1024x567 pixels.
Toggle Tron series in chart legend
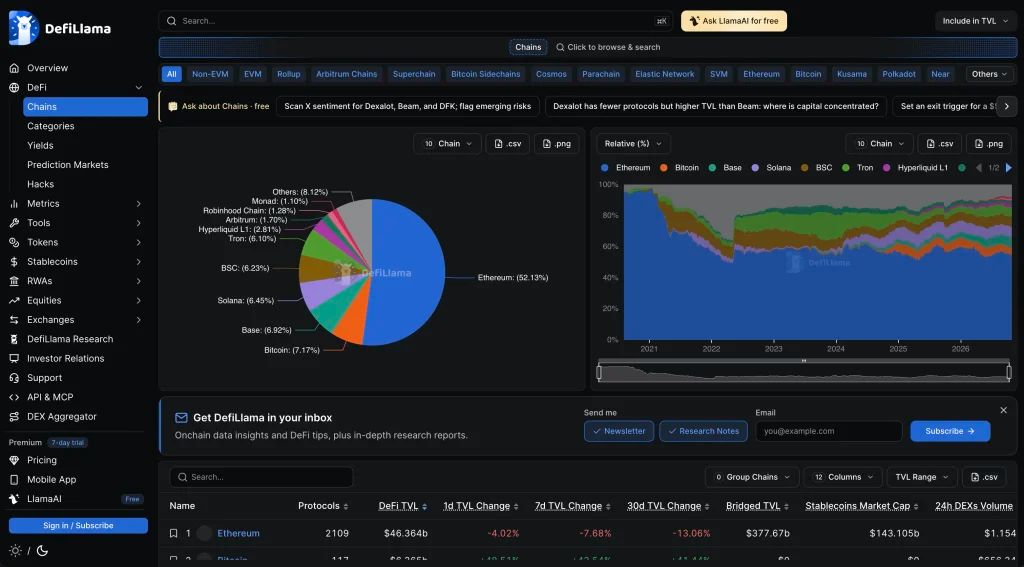857,168
